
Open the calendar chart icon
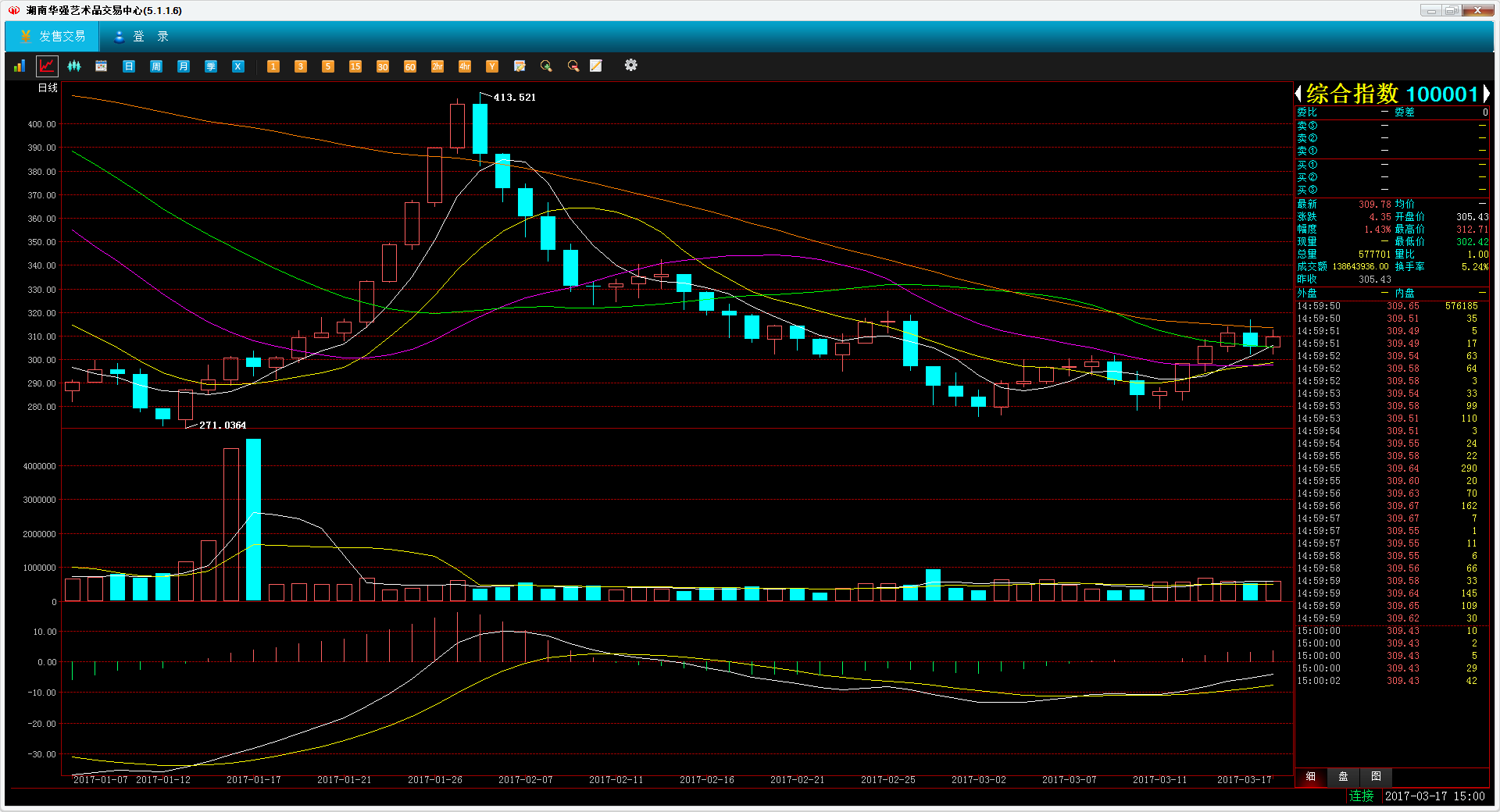[x=102, y=66]
